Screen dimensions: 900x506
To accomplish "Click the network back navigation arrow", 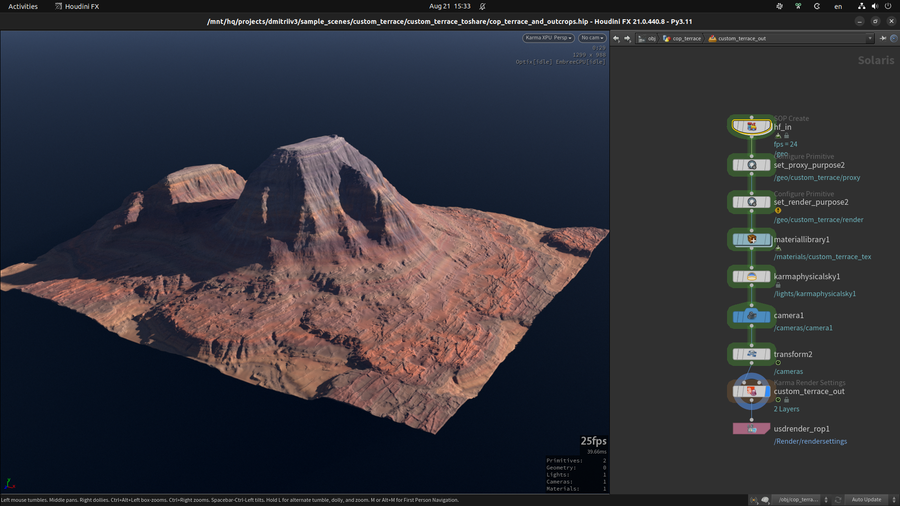I will coord(616,38).
